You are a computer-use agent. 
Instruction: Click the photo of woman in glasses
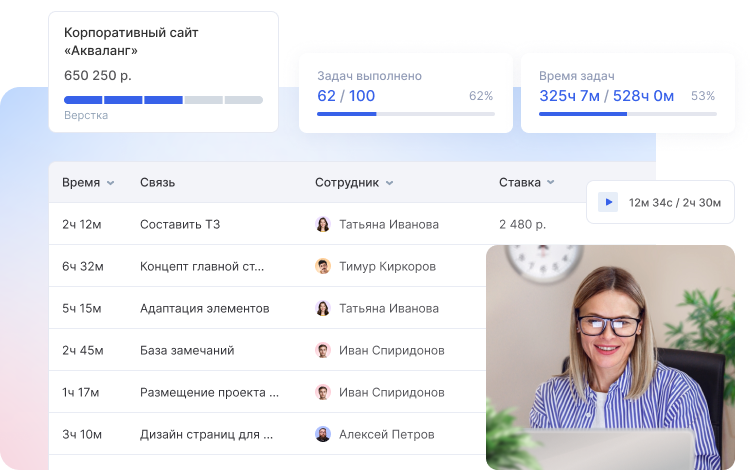point(610,357)
